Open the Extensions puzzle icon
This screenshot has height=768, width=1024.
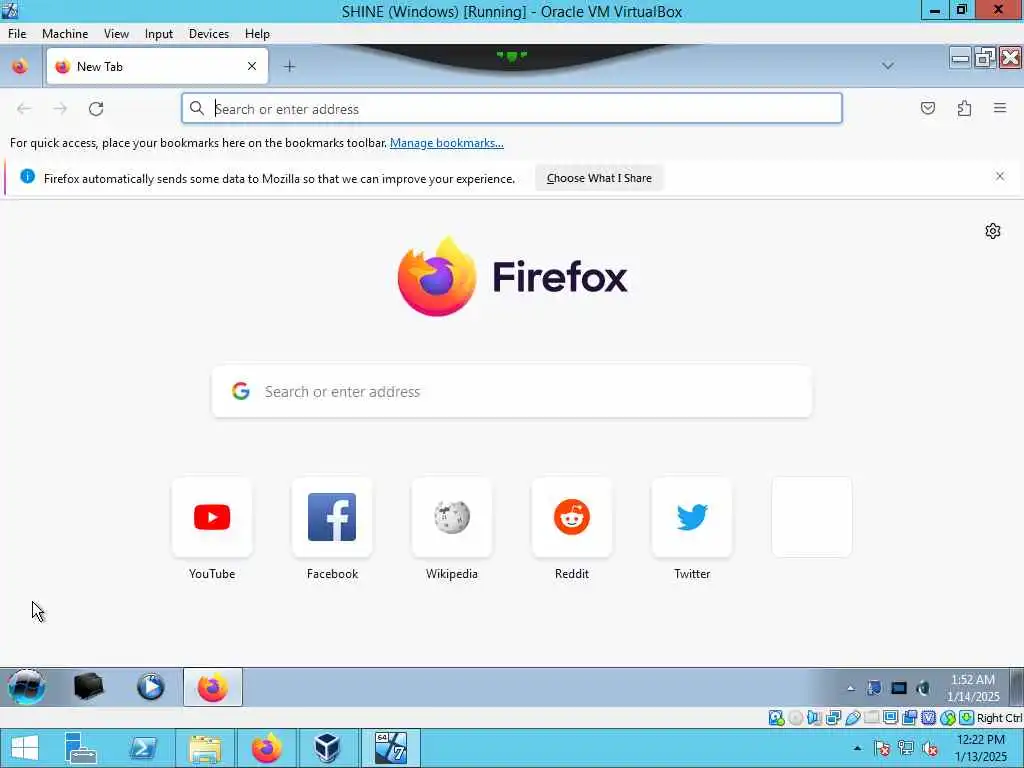(x=964, y=108)
